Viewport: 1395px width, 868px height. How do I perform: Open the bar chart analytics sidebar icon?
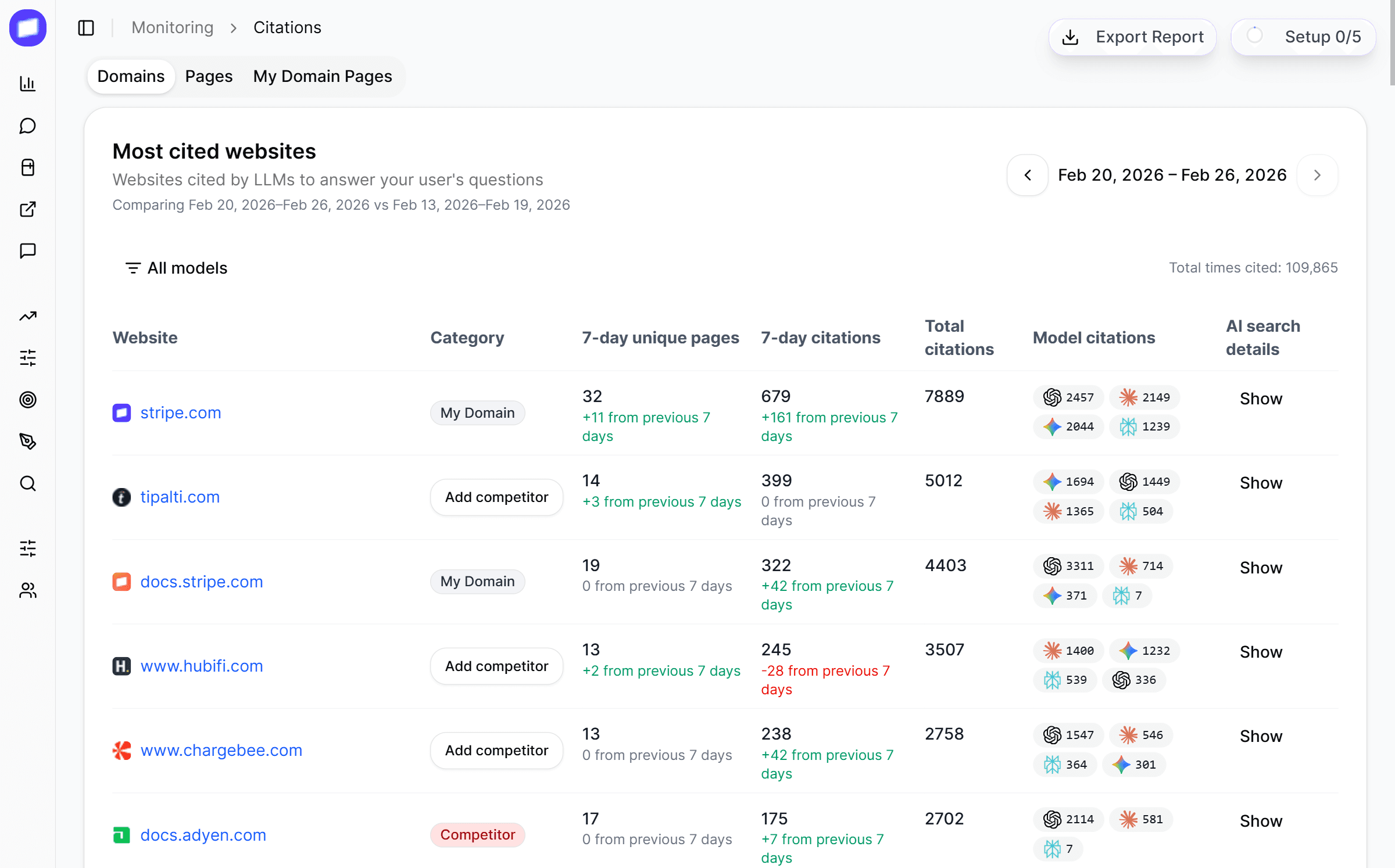[28, 84]
